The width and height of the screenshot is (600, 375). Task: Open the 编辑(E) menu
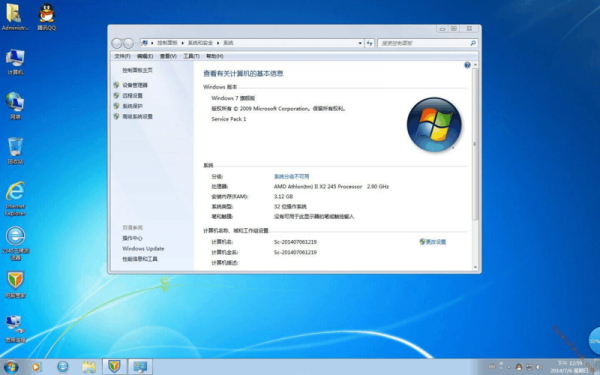[x=145, y=56]
